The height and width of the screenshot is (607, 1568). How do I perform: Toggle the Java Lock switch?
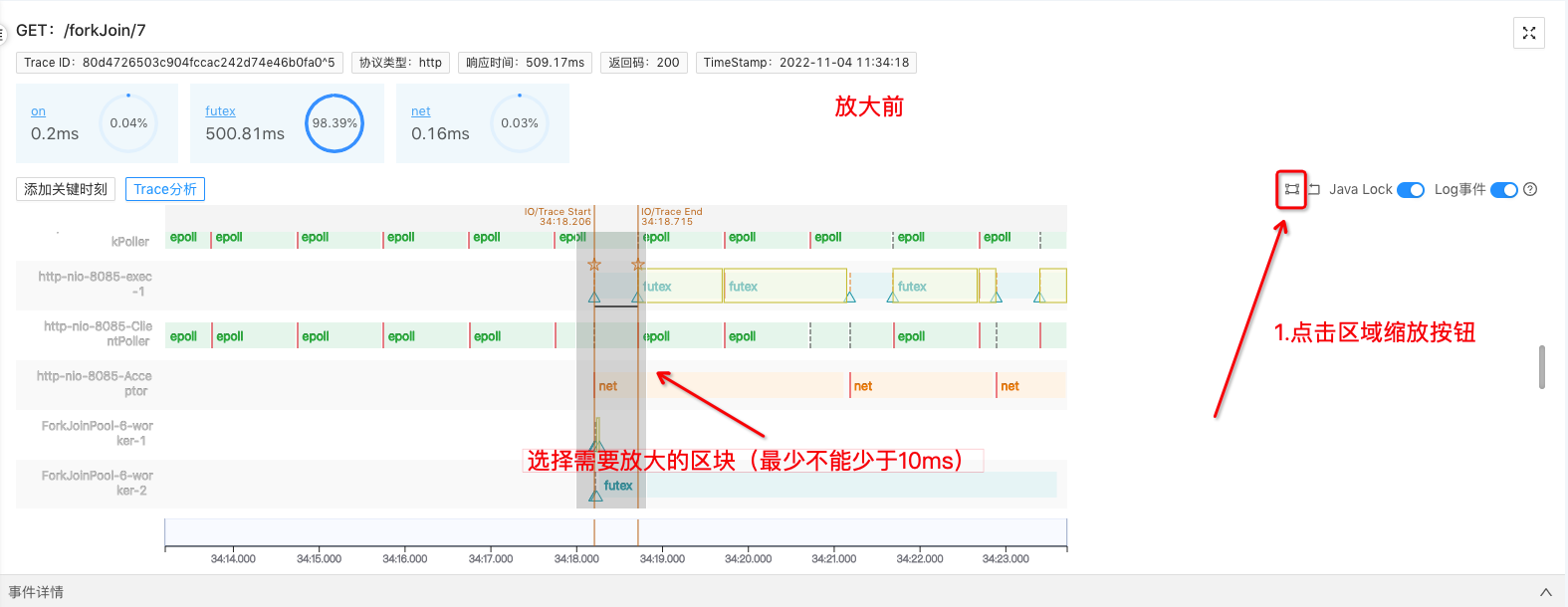click(1411, 190)
